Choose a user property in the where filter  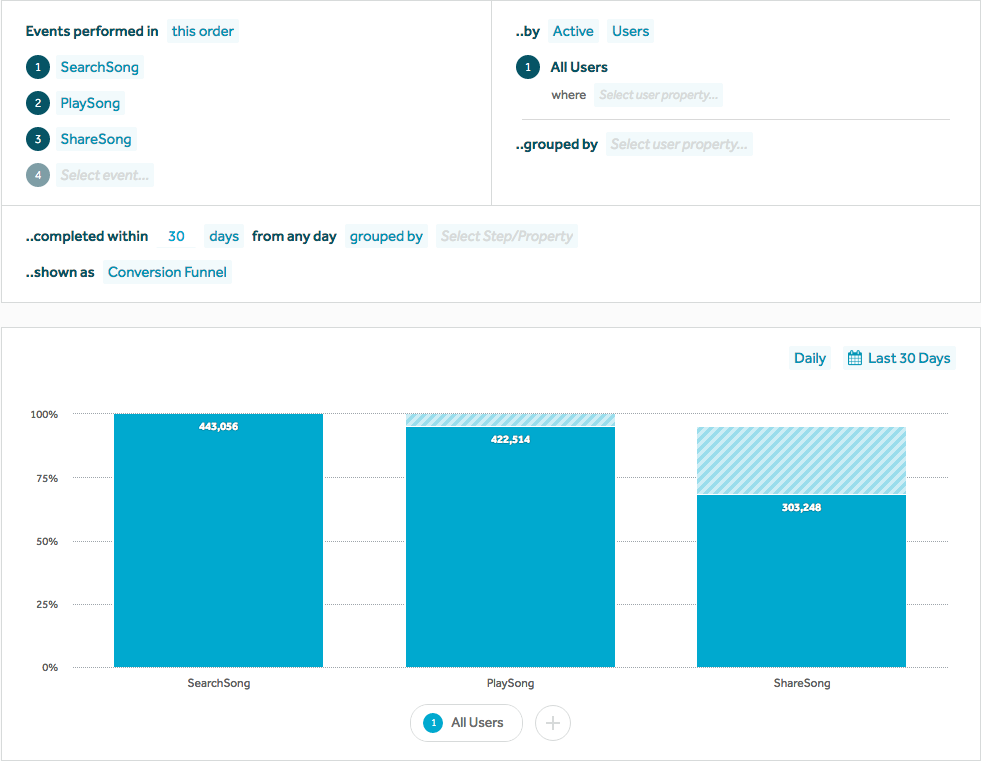click(658, 95)
